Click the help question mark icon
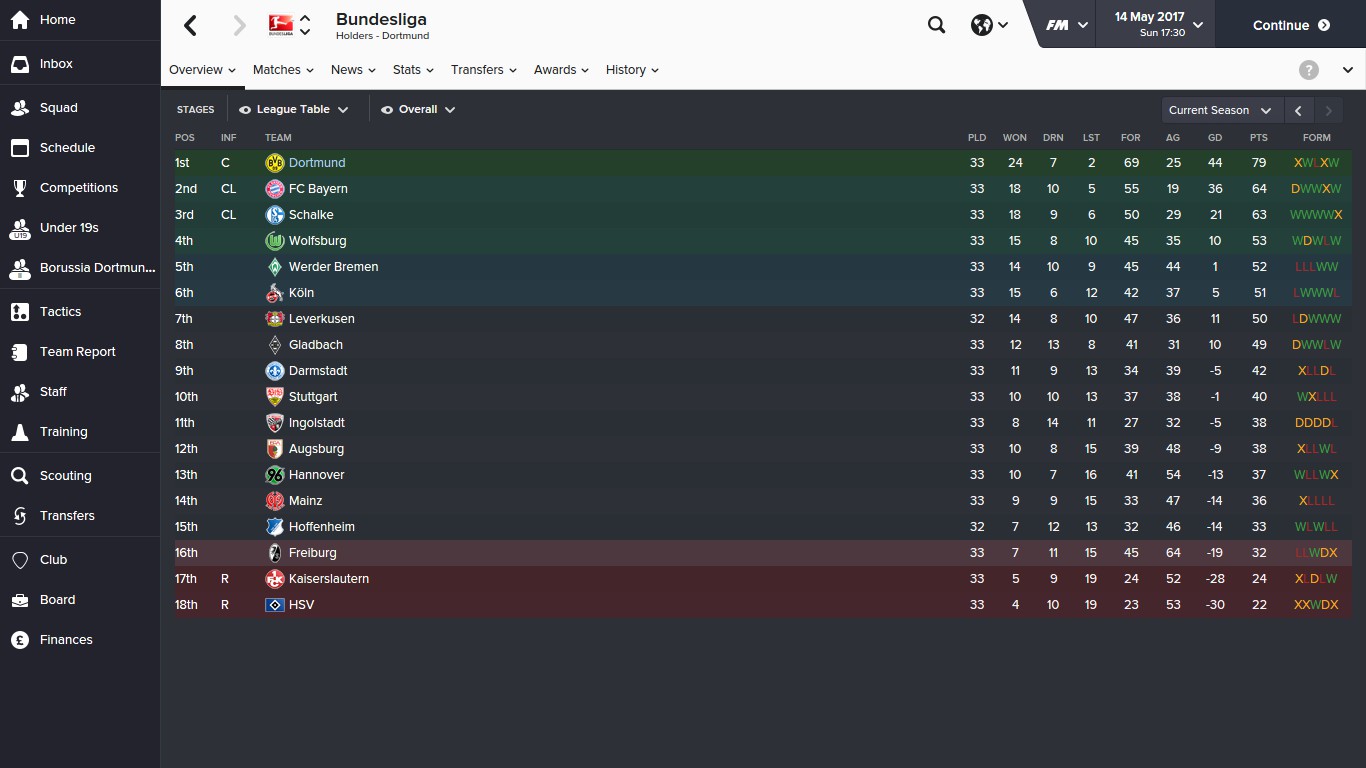Viewport: 1366px width, 768px height. pyautogui.click(x=1308, y=70)
